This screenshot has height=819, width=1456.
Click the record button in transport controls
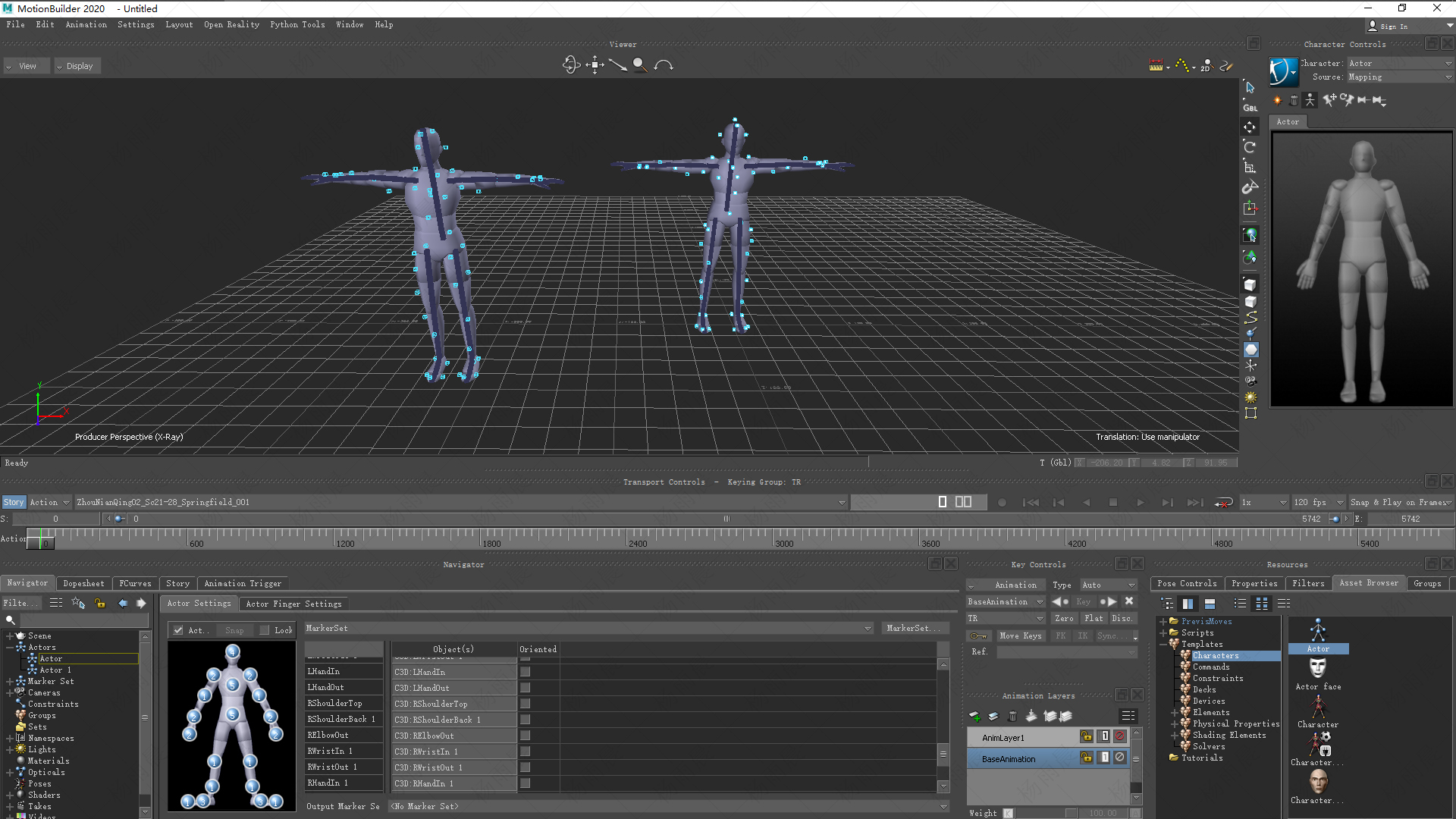[x=1002, y=502]
